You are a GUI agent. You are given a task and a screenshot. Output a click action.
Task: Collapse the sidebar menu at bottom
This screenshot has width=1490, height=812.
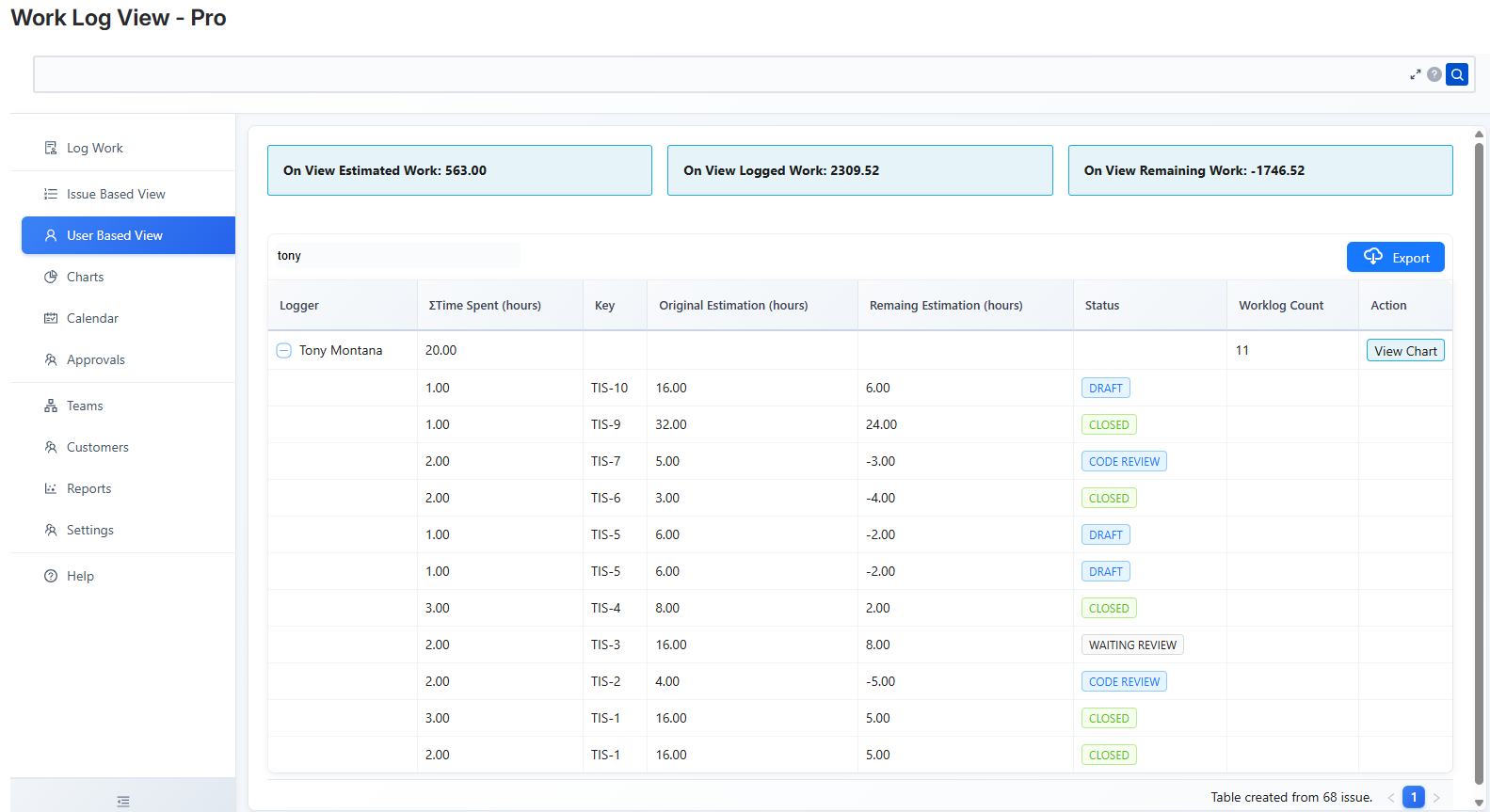click(x=123, y=801)
